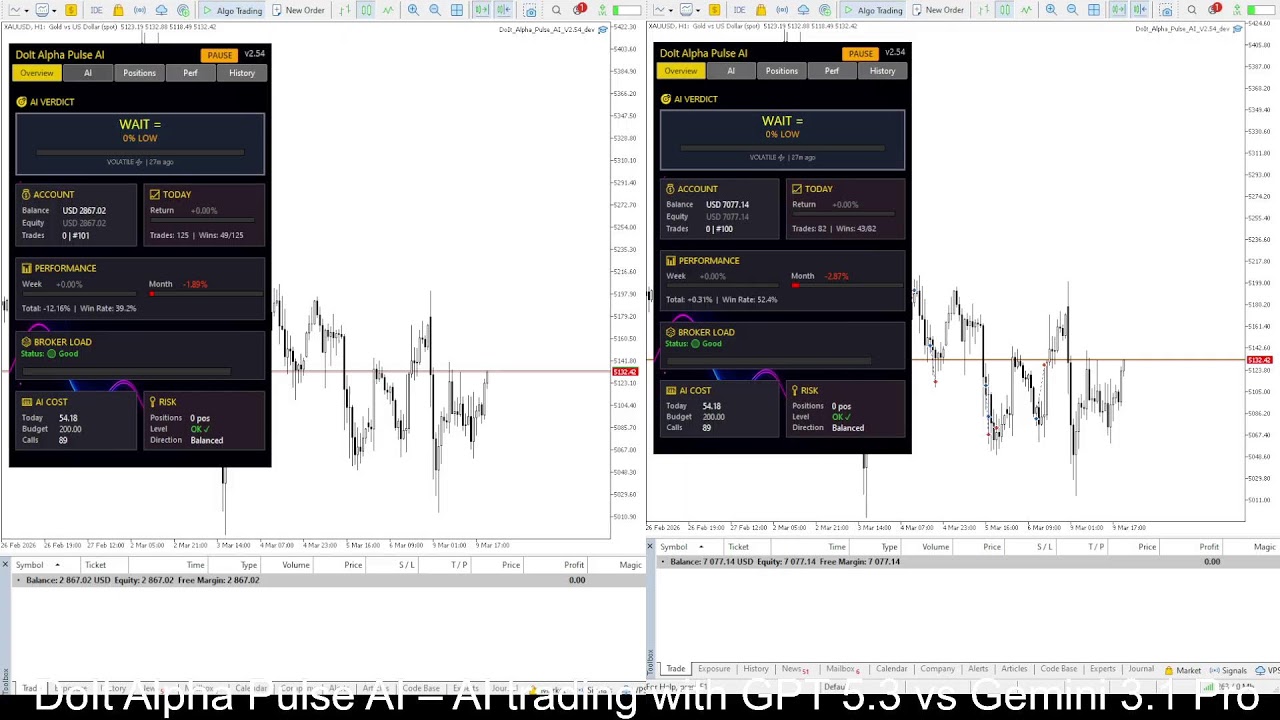This screenshot has height=720, width=1280.
Task: Open History tab in right Pulse panel
Action: [882, 71]
